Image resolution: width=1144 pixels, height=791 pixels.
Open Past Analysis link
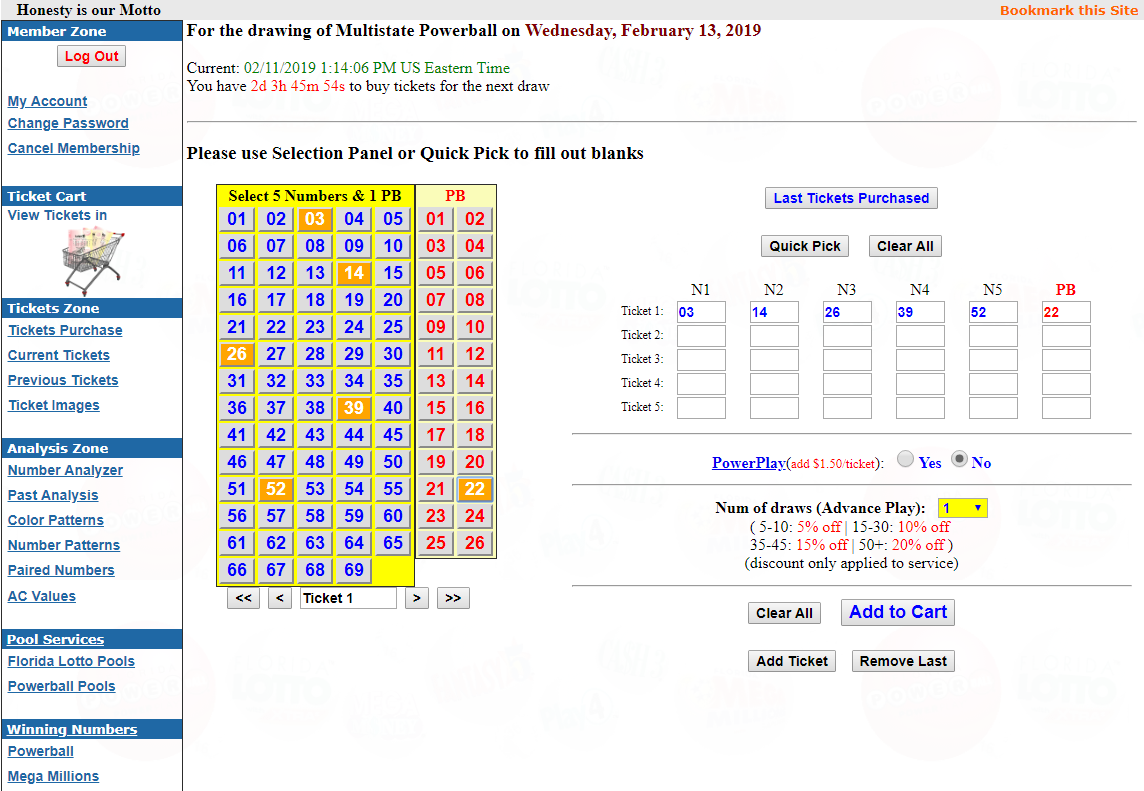point(53,495)
